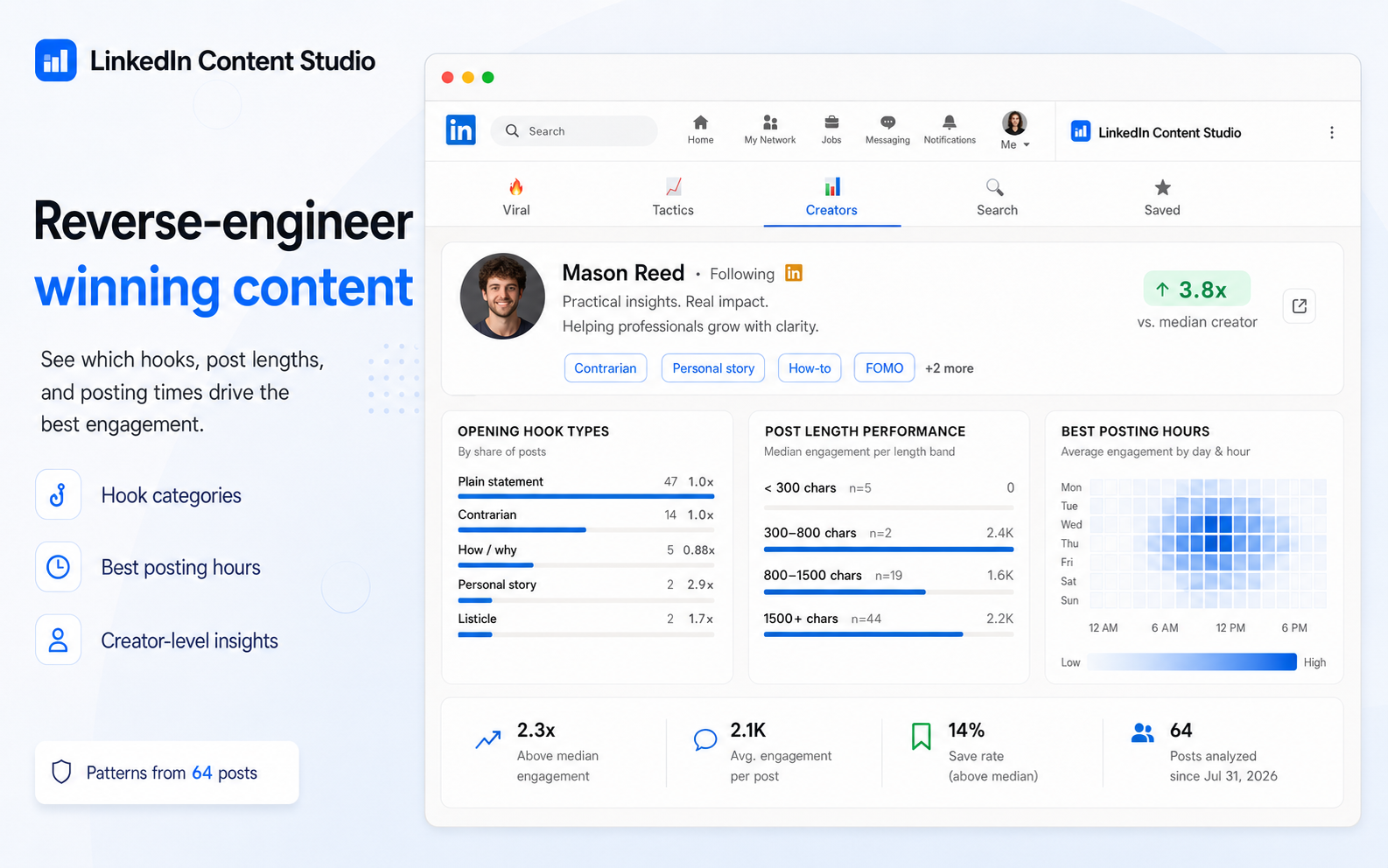The image size is (1388, 868).
Task: Click the Posts analyzed since Jul 31, 2026 text
Action: (x=1223, y=766)
